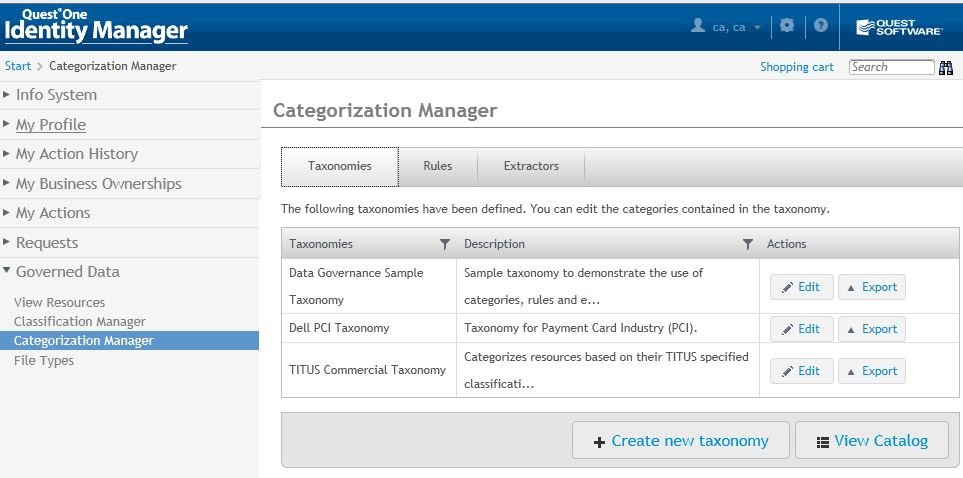Click the Quest One Identity Manager logo
This screenshot has height=478, width=963.
coord(96,26)
